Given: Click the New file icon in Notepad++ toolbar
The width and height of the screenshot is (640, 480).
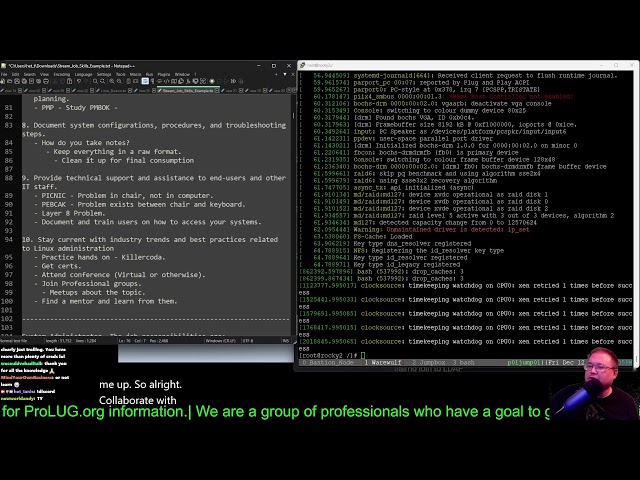Looking at the screenshot, I should point(2,81).
